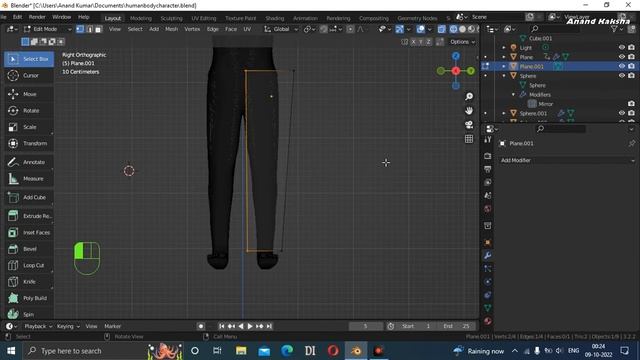Image resolution: width=640 pixels, height=360 pixels.
Task: Open the outliner filter dropdown
Action: [616, 29]
